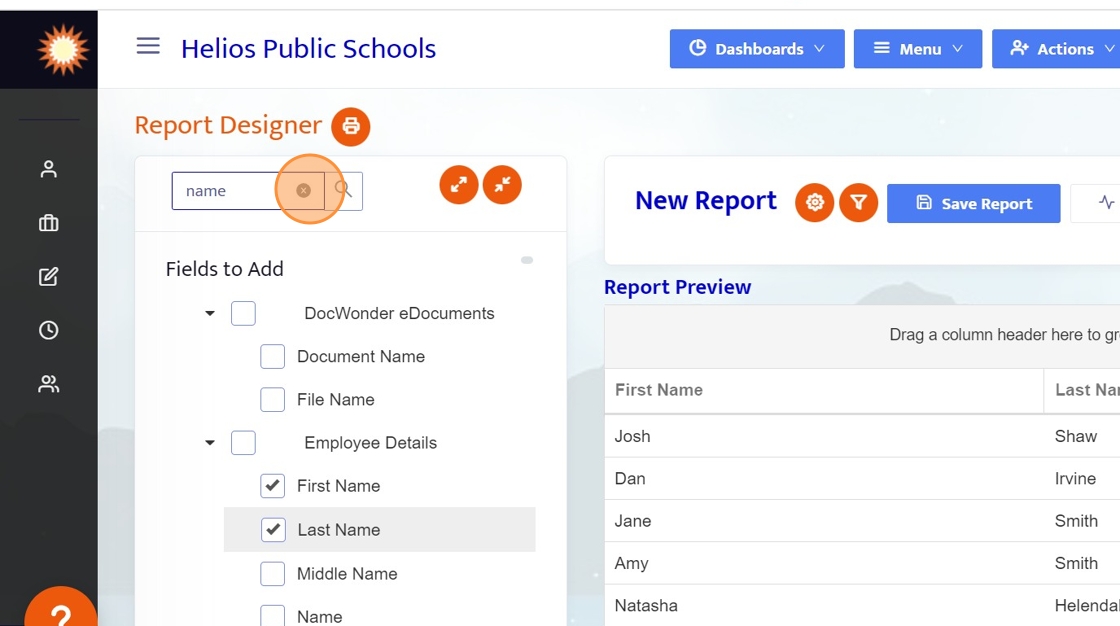Collapse all fields with arrows icon

[x=502, y=185]
